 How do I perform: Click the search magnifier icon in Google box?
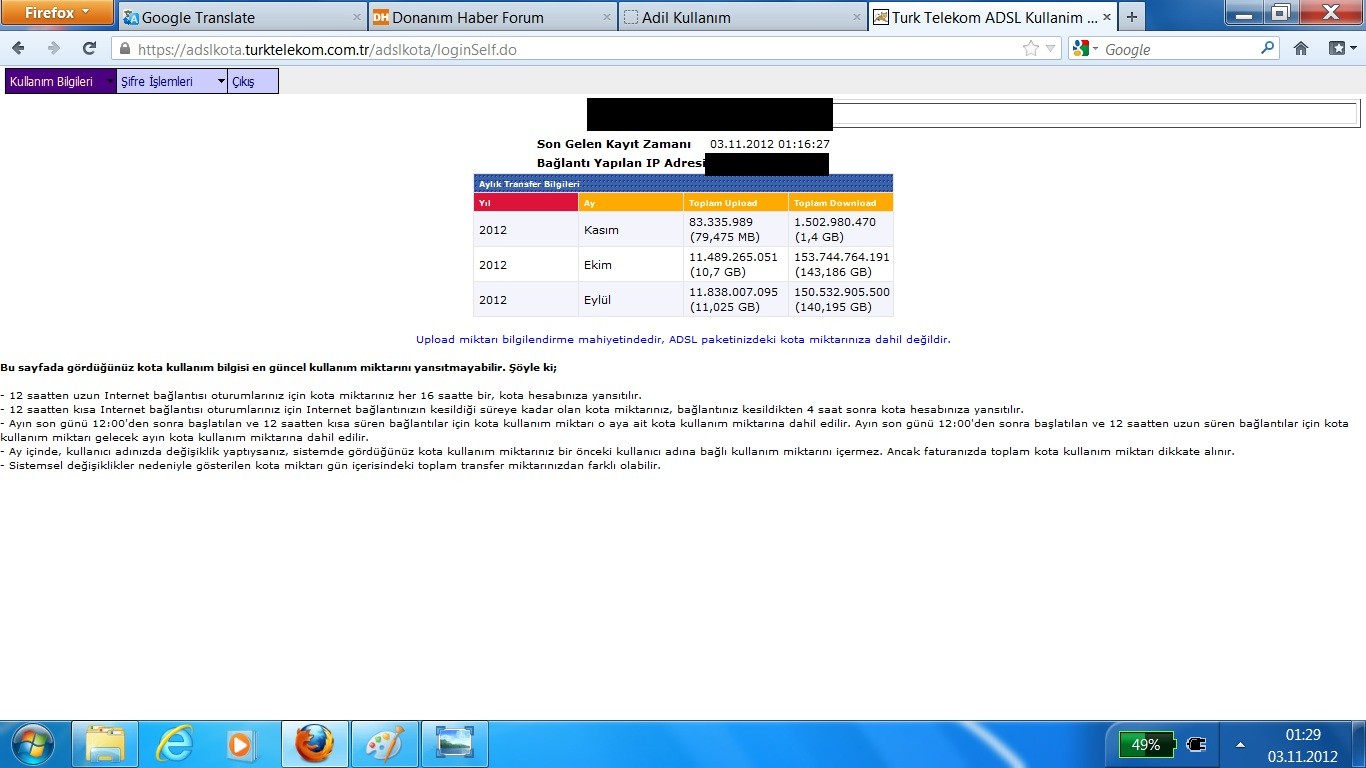point(1268,48)
